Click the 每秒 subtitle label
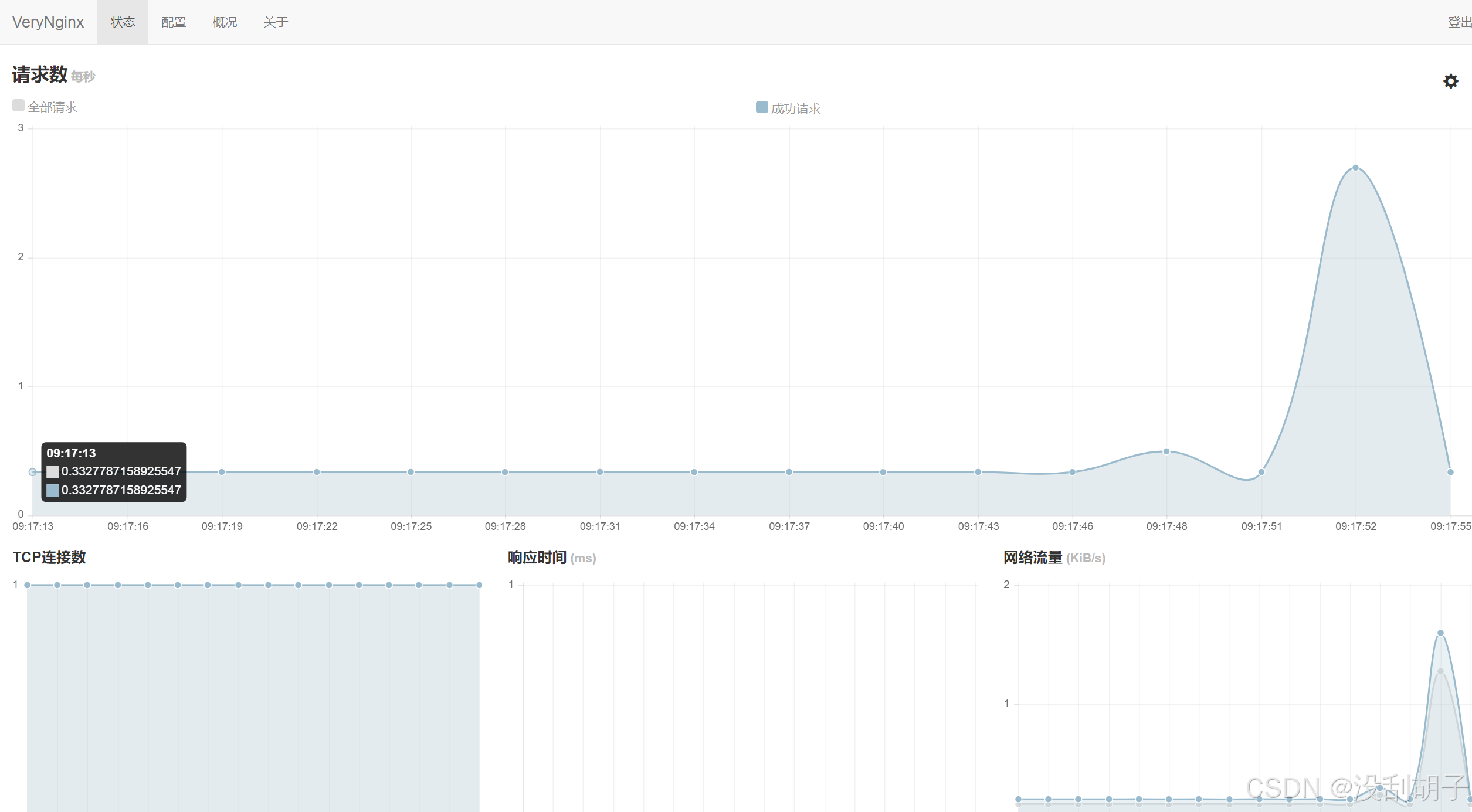The image size is (1472, 812). [83, 77]
